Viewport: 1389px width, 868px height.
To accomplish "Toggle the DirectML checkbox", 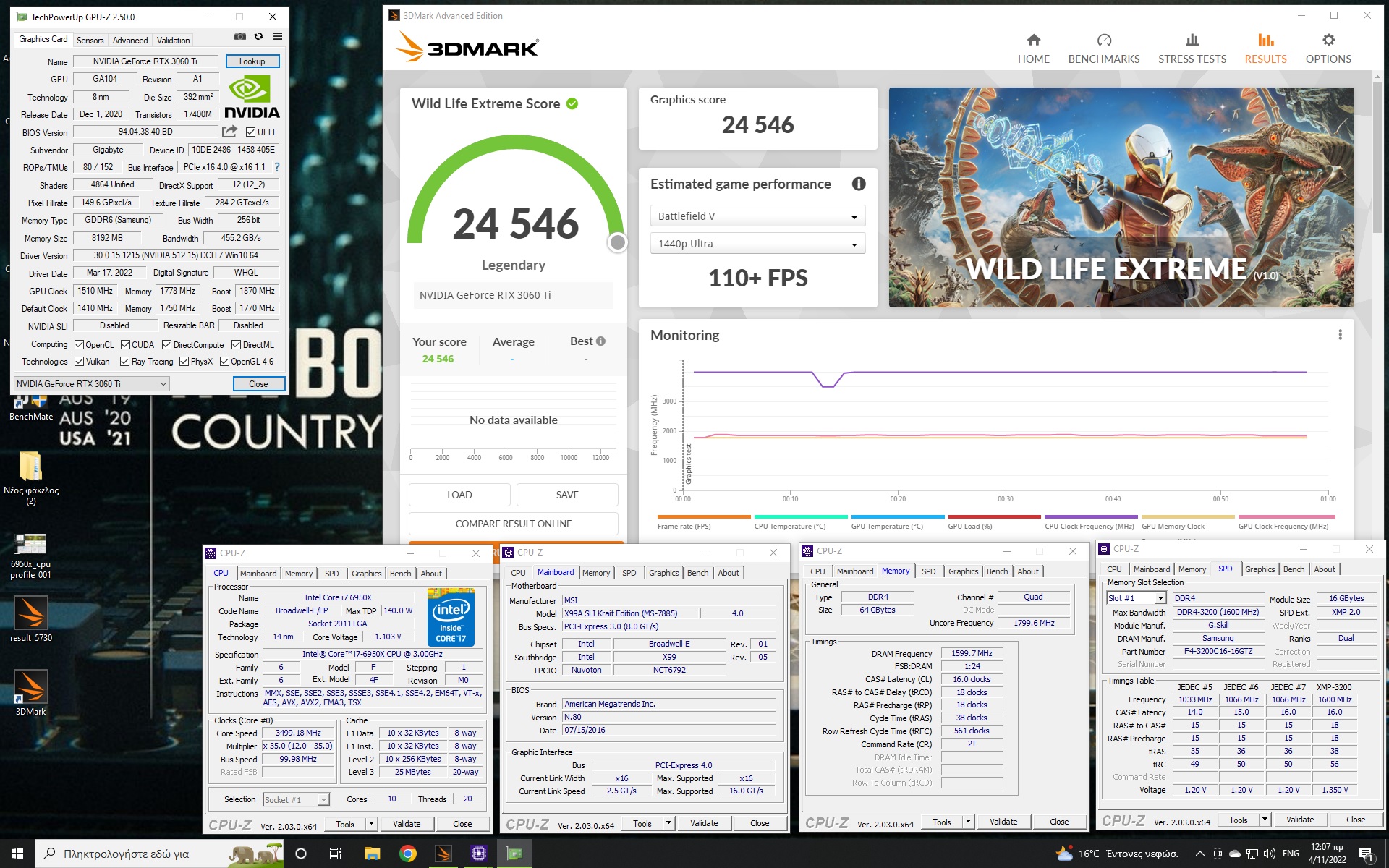I will pos(237,345).
